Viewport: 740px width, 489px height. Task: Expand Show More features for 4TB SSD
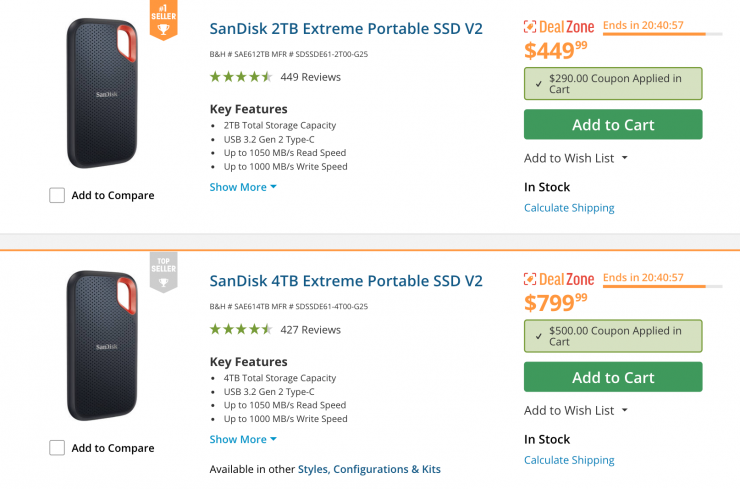[x=243, y=439]
